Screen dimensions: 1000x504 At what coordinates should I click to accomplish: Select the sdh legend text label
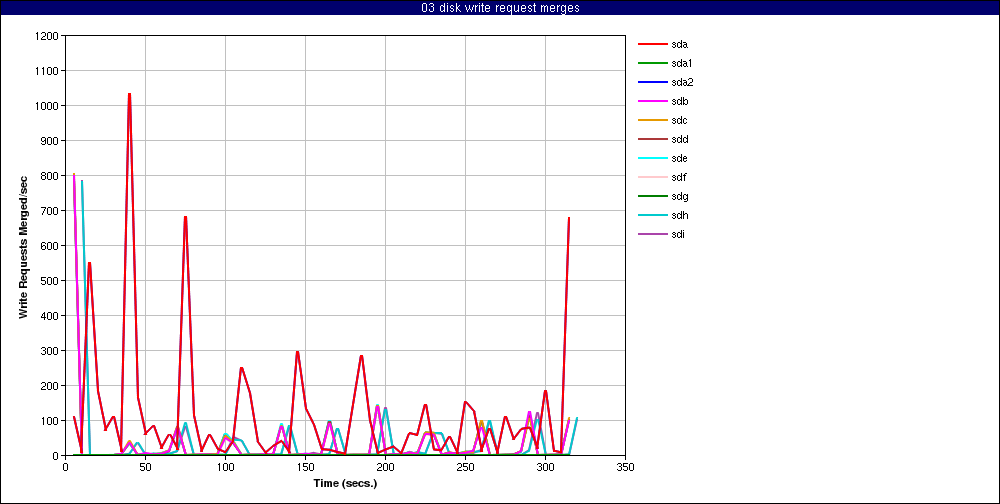pos(679,215)
